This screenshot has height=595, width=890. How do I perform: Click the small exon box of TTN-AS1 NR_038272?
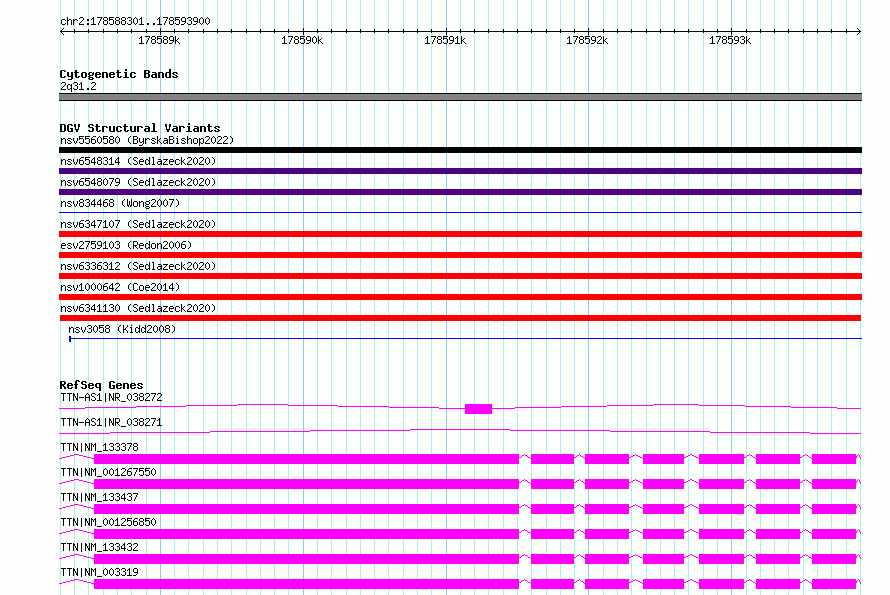click(478, 409)
